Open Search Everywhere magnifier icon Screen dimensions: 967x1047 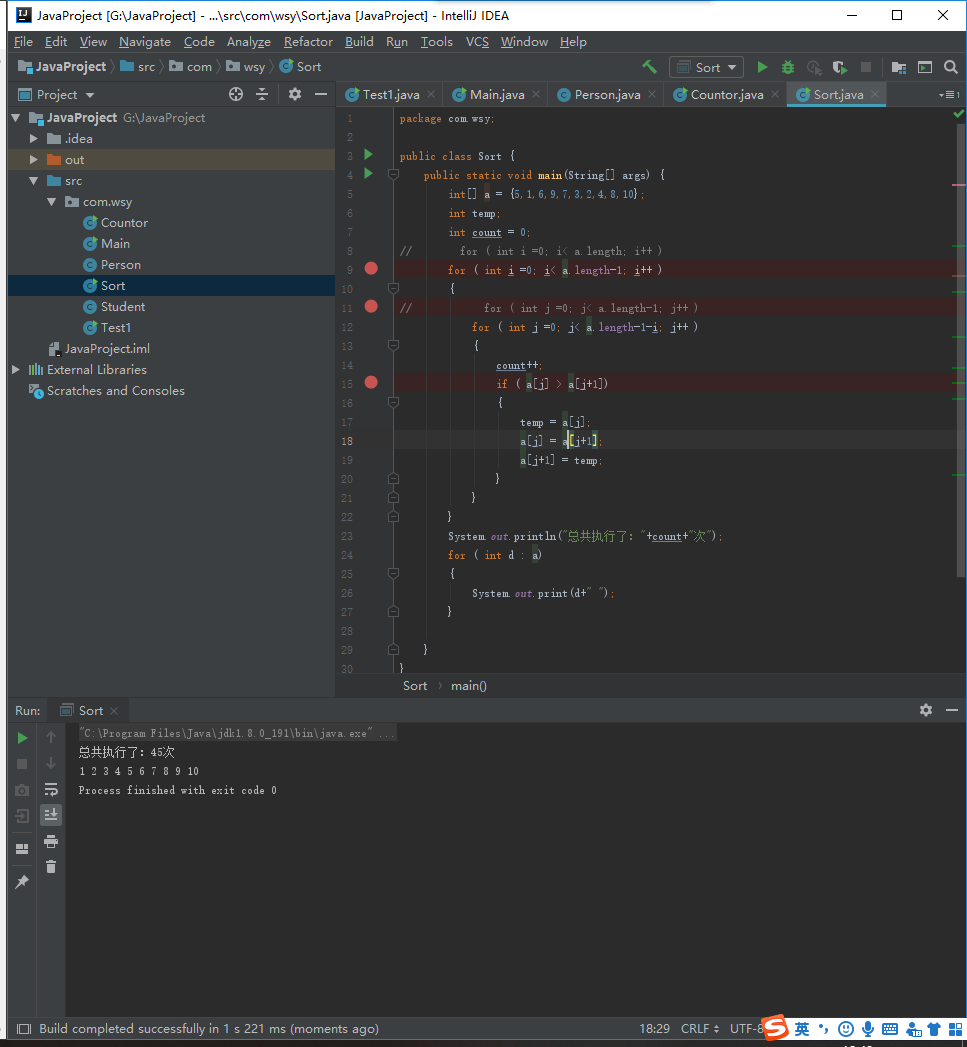[950, 67]
